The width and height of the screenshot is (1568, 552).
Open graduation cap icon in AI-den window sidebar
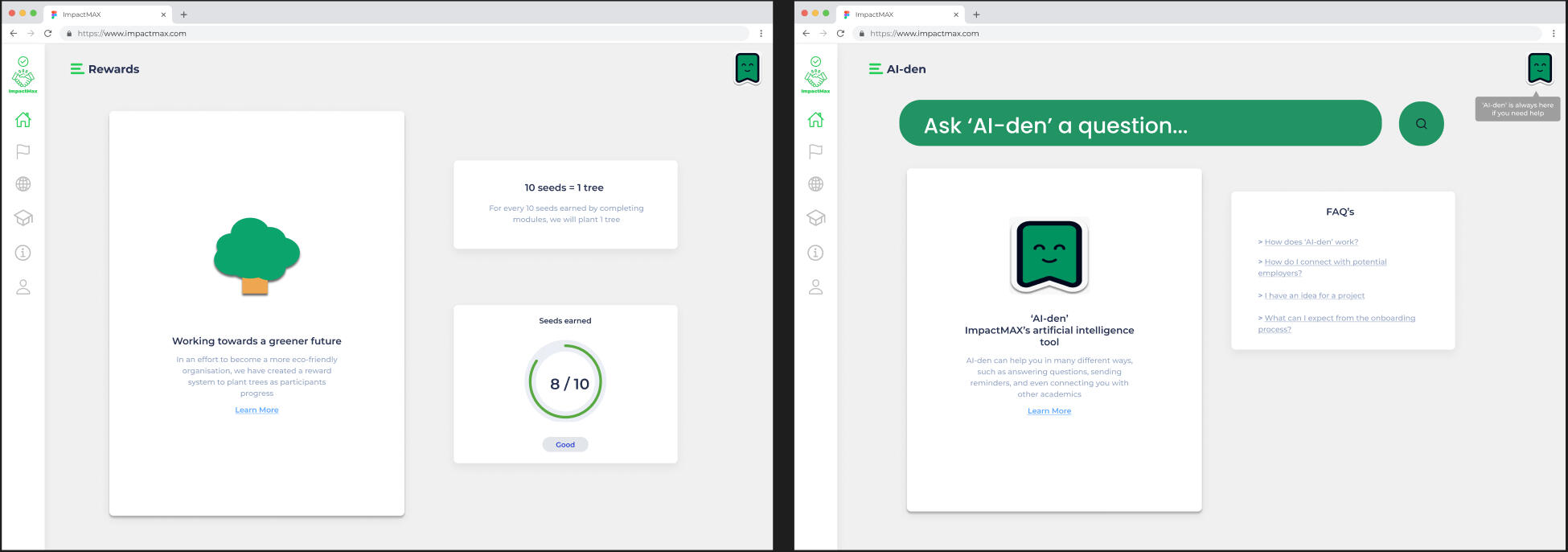815,218
